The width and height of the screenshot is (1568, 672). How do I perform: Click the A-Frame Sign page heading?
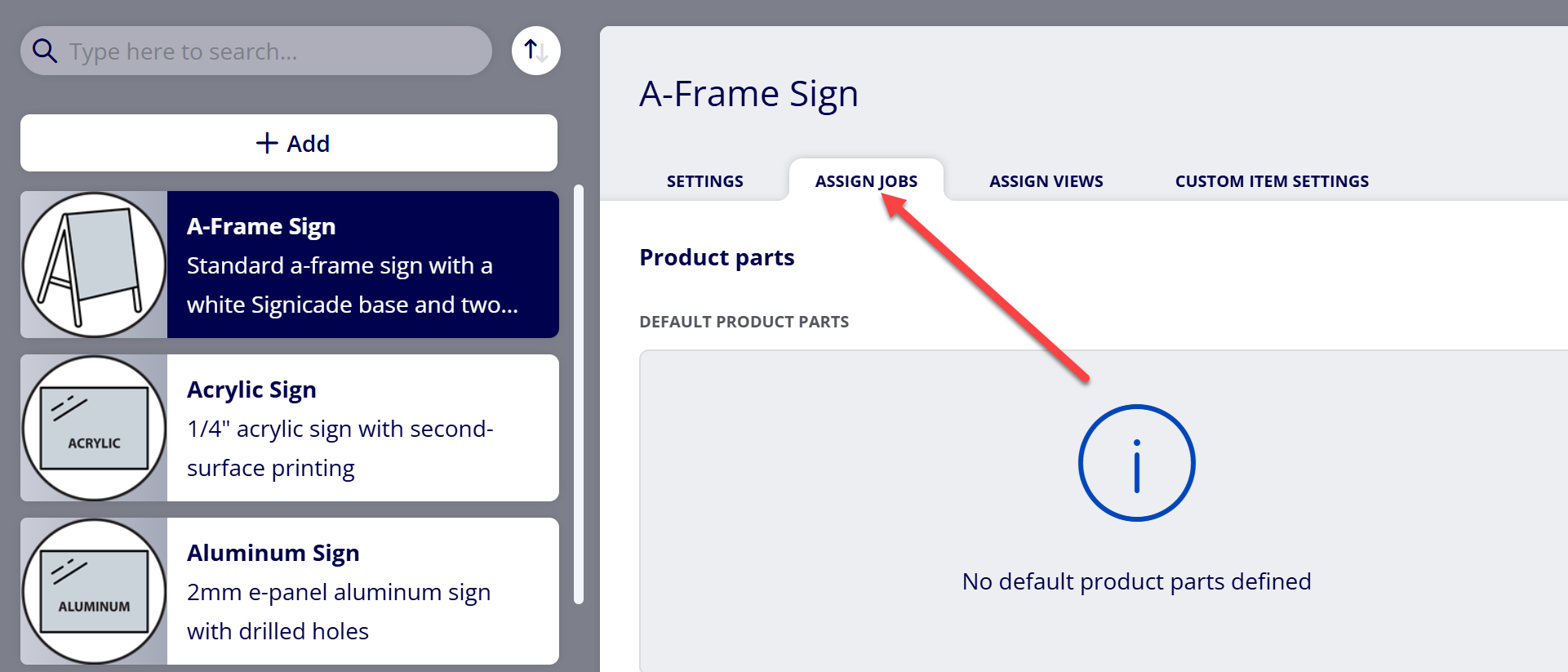[x=748, y=94]
